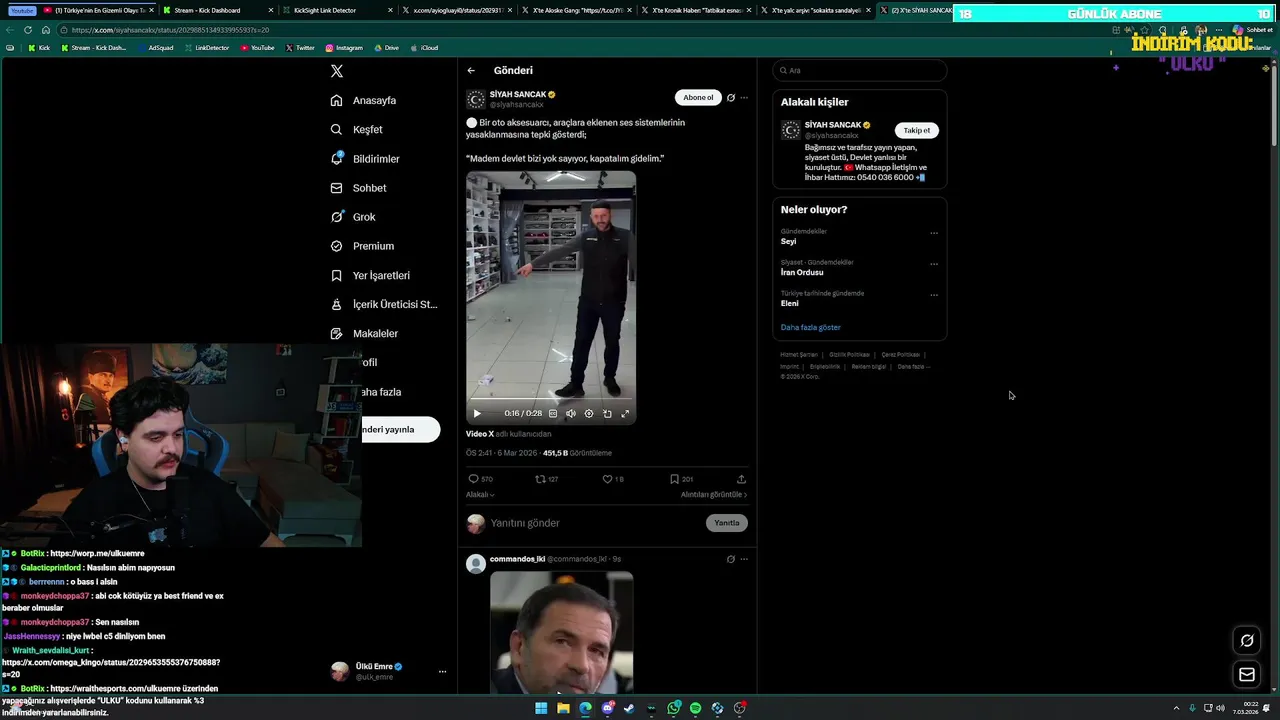This screenshot has width=1280, height=720.
Task: Open the Instagram bookmark
Action: 344,48
